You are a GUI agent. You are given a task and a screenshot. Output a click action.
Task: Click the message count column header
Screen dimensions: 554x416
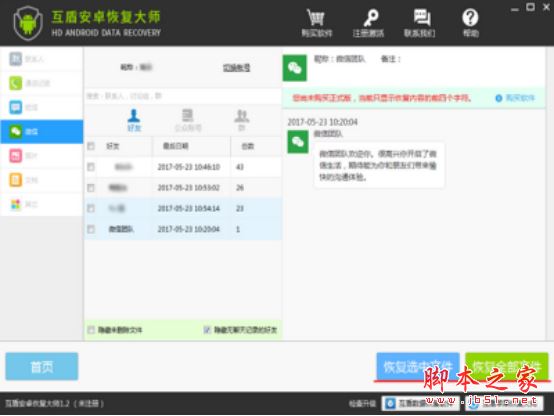(256, 146)
